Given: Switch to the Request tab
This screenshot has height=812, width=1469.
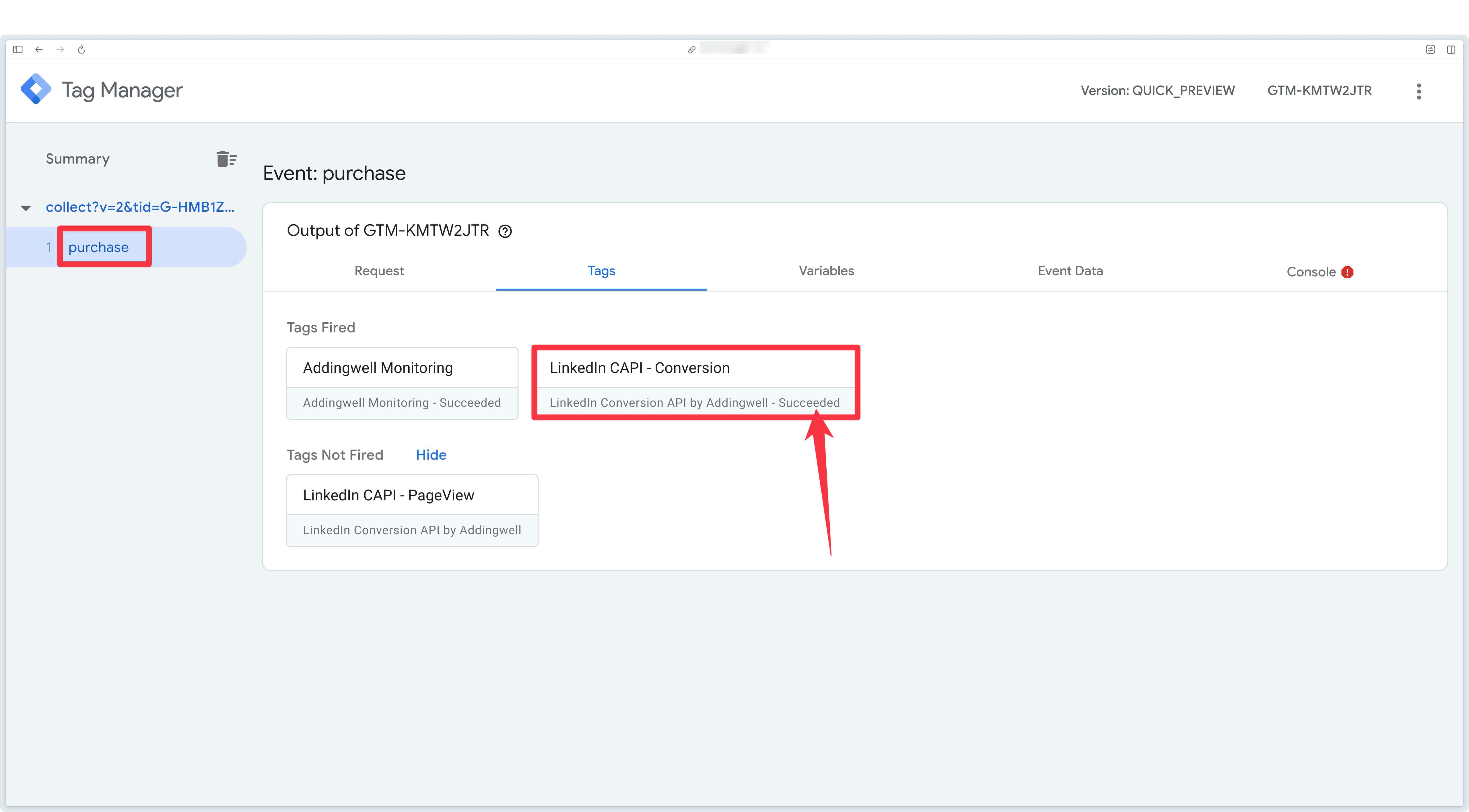Looking at the screenshot, I should (x=379, y=271).
